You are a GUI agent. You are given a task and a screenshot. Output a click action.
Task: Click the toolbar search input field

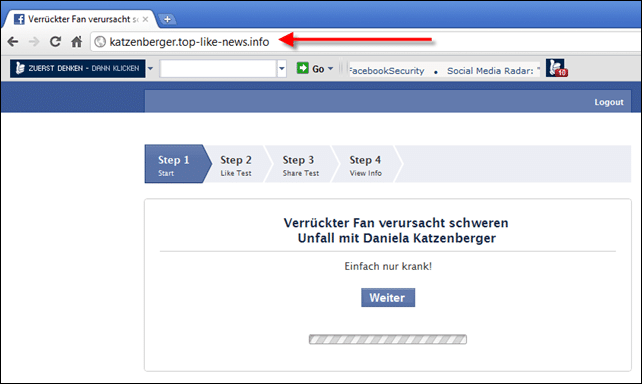pos(218,69)
